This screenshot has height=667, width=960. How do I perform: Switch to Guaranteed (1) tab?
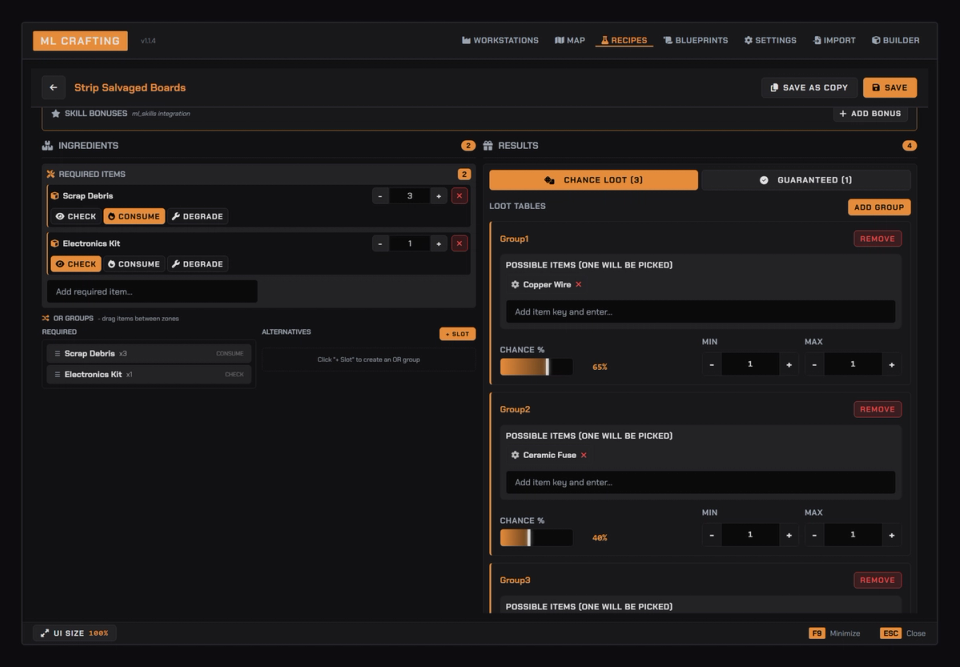click(x=806, y=180)
